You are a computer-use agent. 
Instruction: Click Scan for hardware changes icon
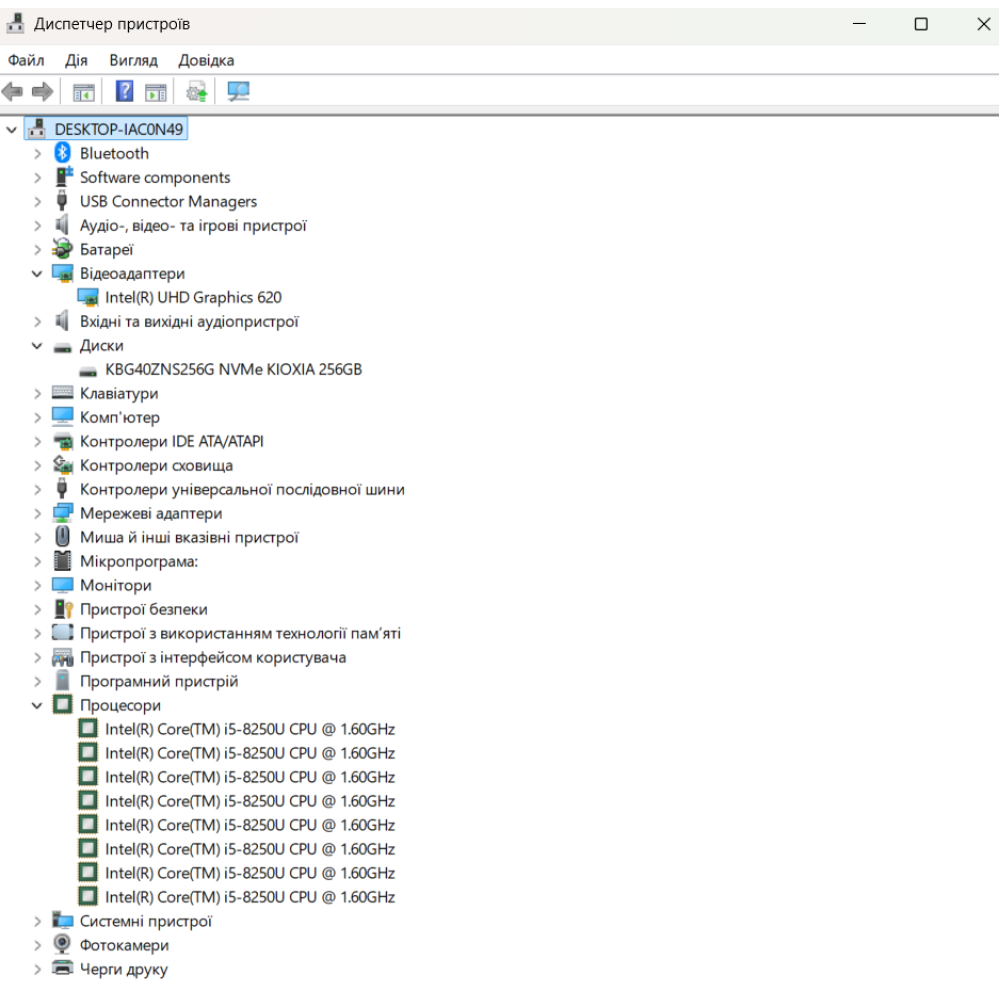pyautogui.click(x=238, y=92)
